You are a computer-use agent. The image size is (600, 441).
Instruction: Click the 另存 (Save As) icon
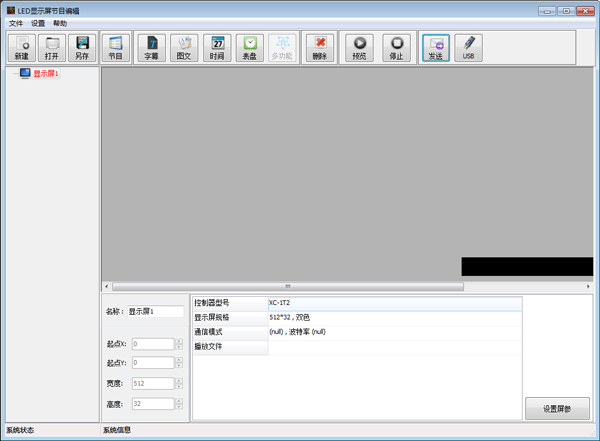pyautogui.click(x=82, y=47)
